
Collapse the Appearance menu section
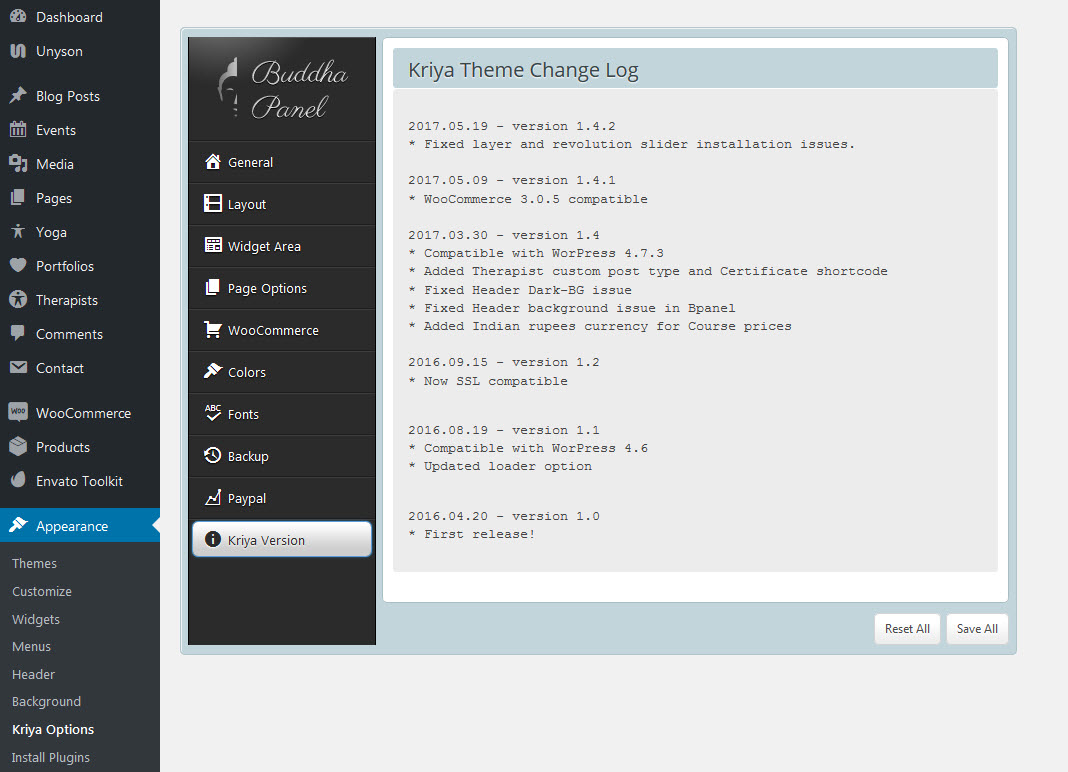point(72,526)
